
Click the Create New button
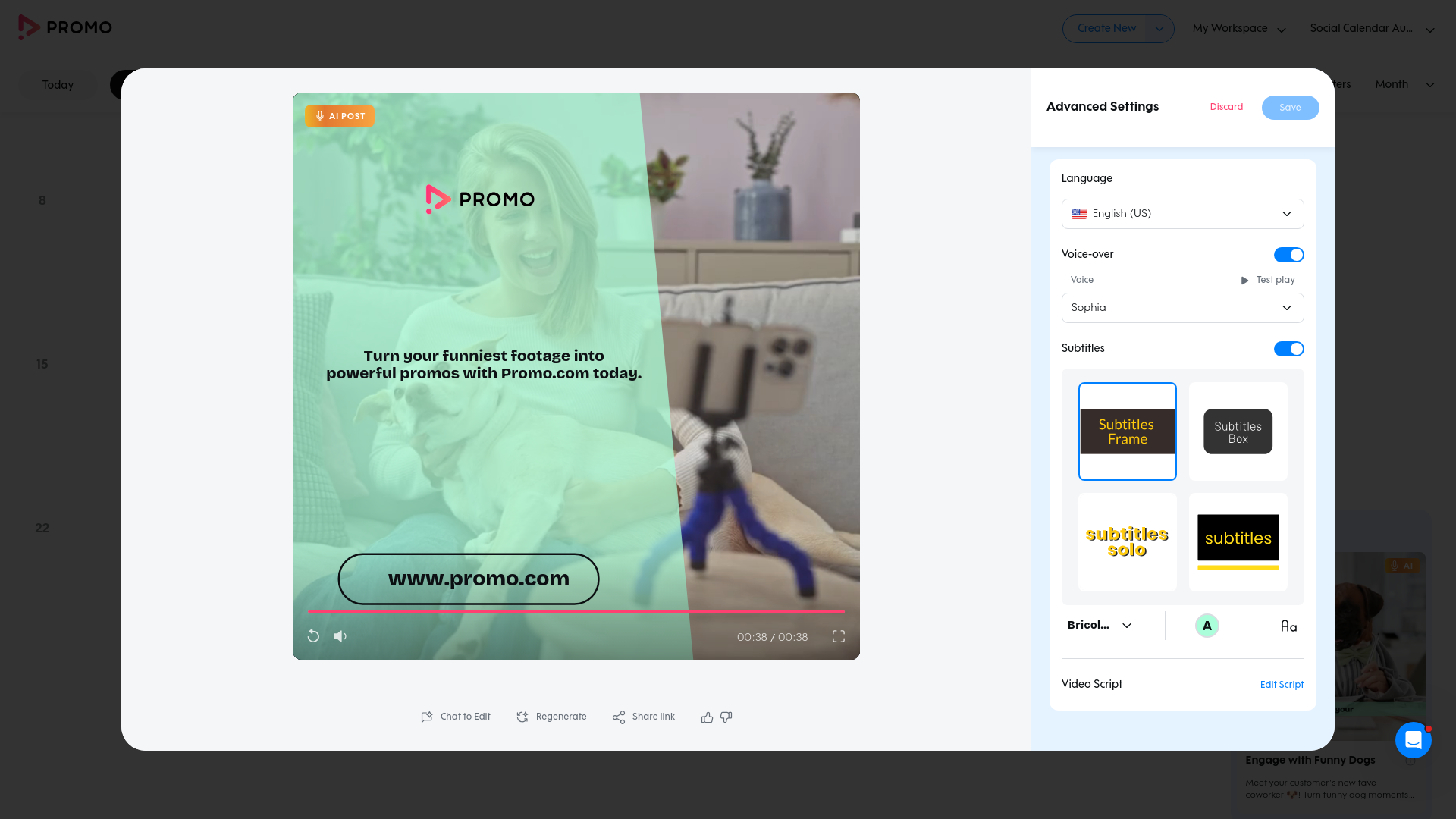pyautogui.click(x=1106, y=29)
